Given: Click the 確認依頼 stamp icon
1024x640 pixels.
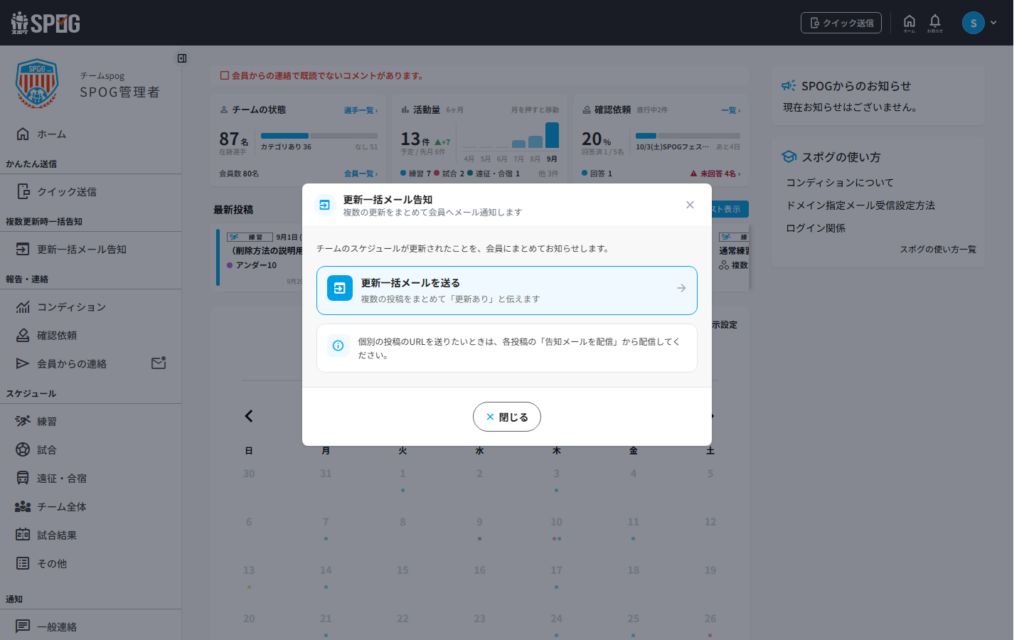Looking at the screenshot, I should pyautogui.click(x=23, y=335).
